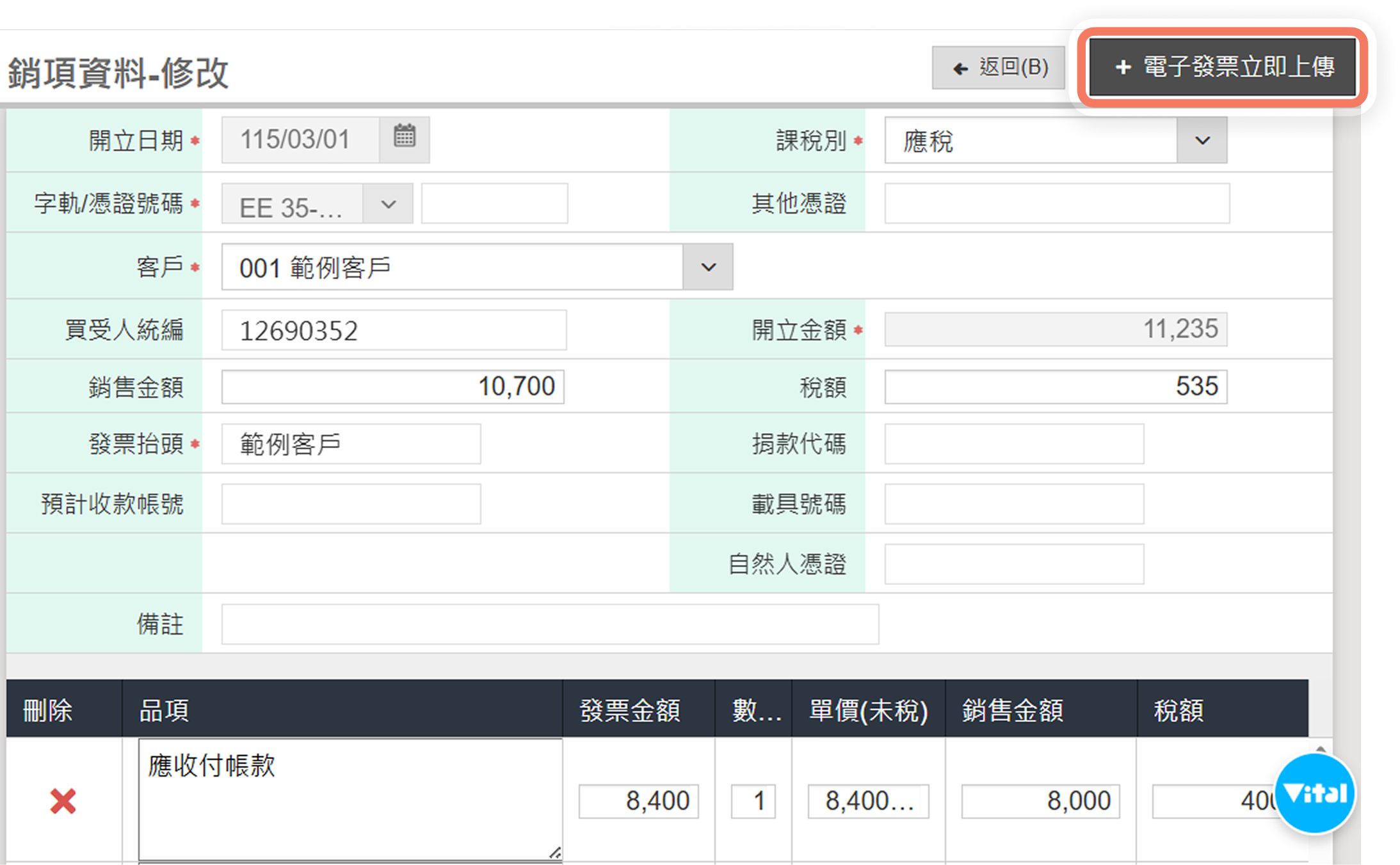Upload with 電子發票立即上傳 button
The height and width of the screenshot is (865, 1400).
pyautogui.click(x=1223, y=67)
